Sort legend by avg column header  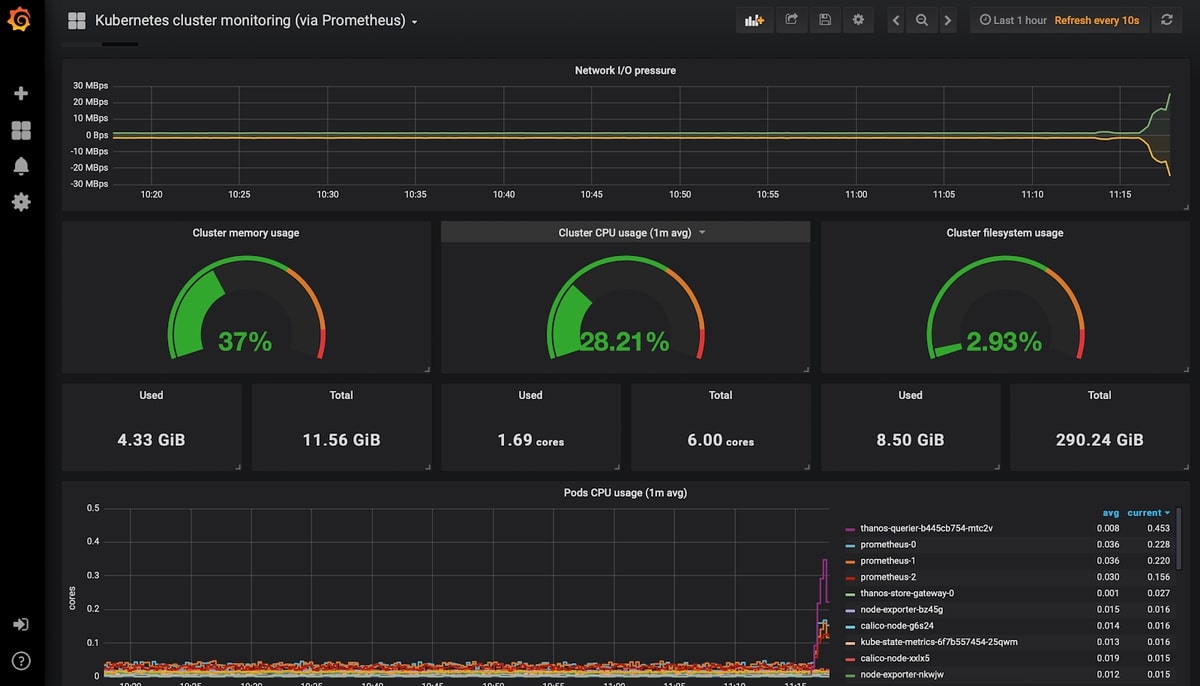[x=1110, y=513]
